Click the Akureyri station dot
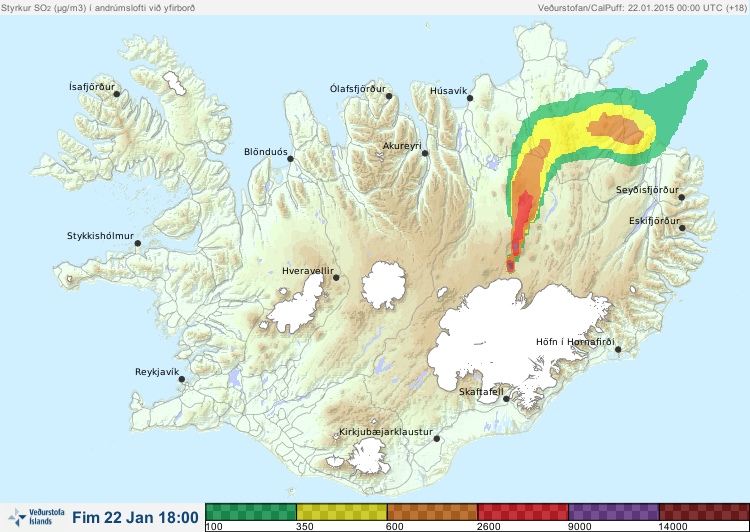This screenshot has width=750, height=532. [425, 153]
